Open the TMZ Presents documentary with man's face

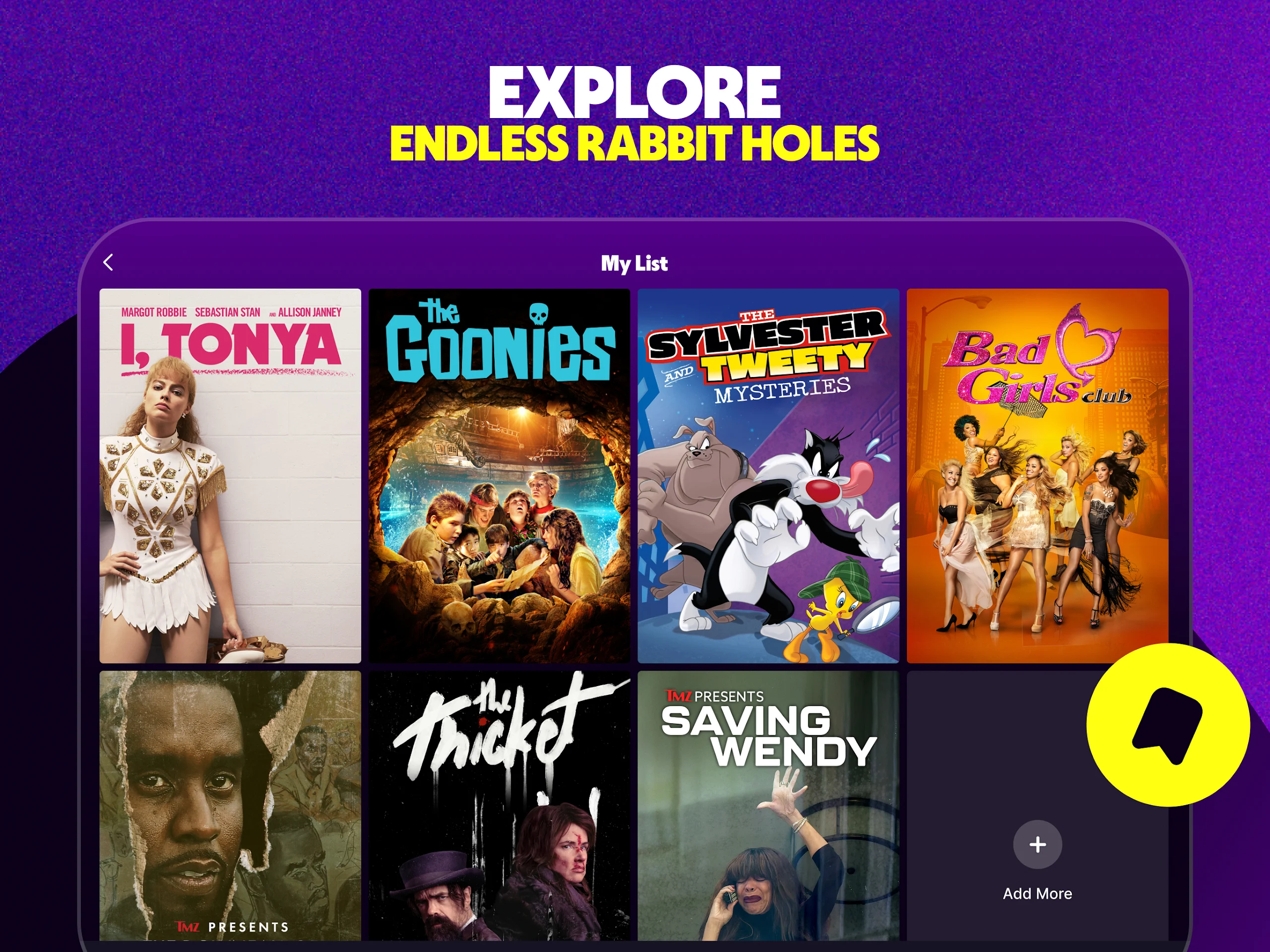230,806
